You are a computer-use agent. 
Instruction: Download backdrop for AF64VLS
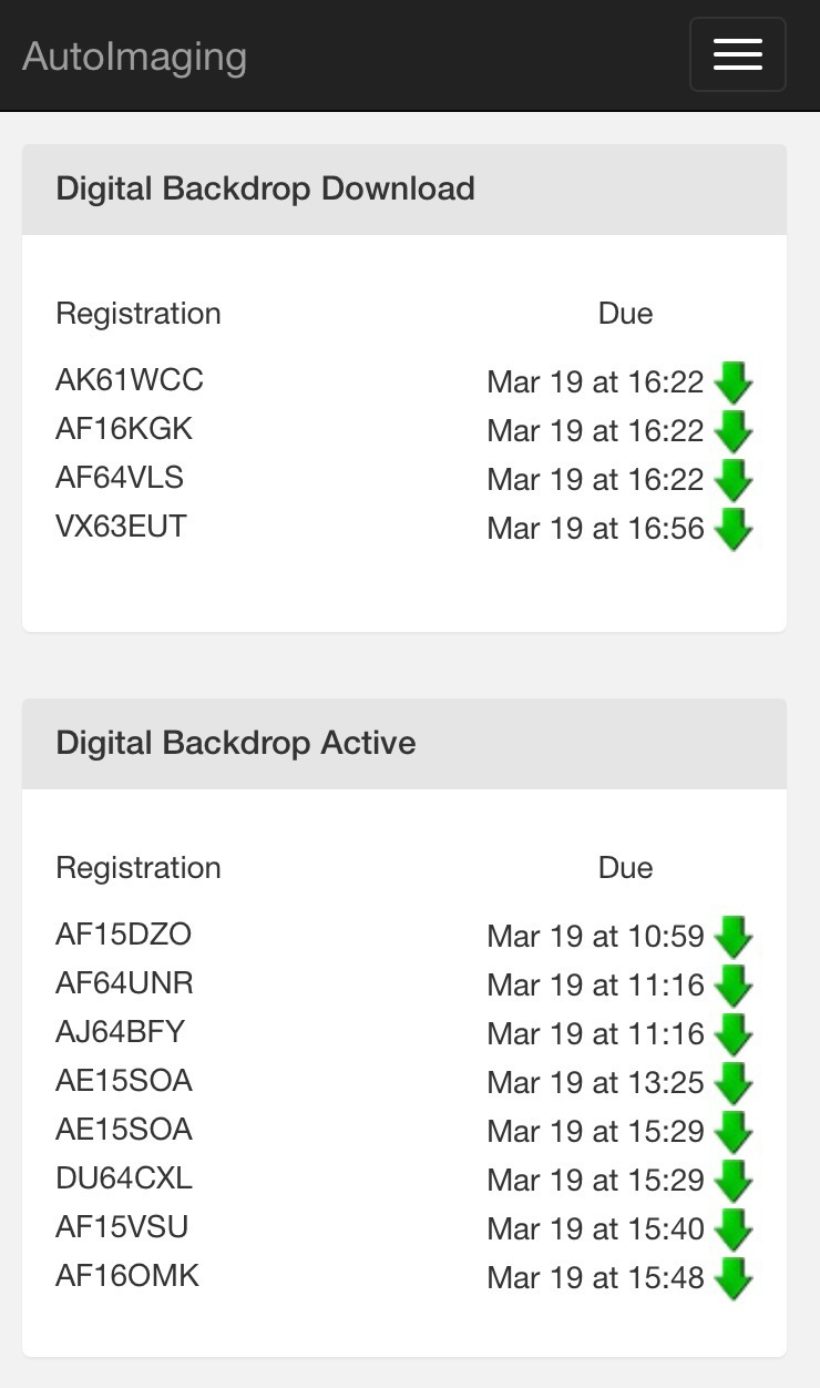[734, 480]
